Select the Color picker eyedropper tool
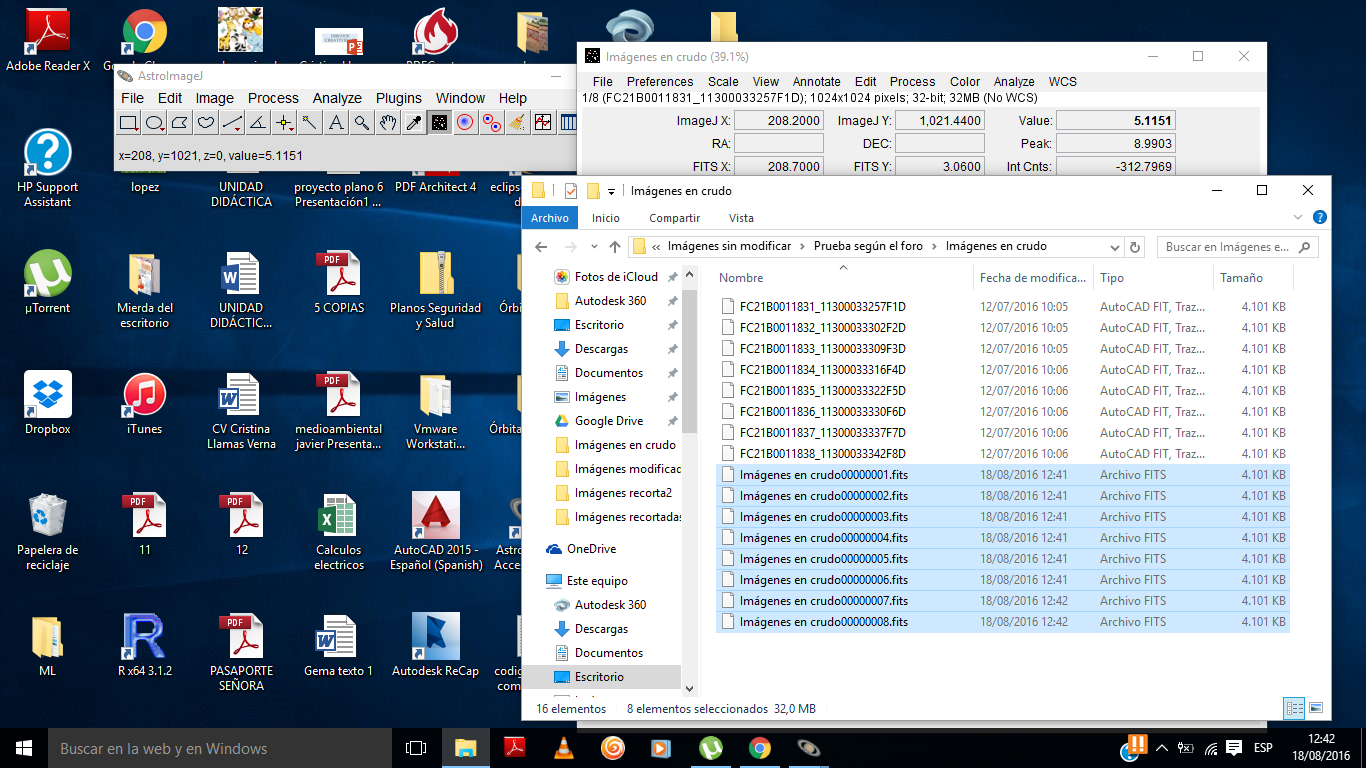 pos(413,123)
